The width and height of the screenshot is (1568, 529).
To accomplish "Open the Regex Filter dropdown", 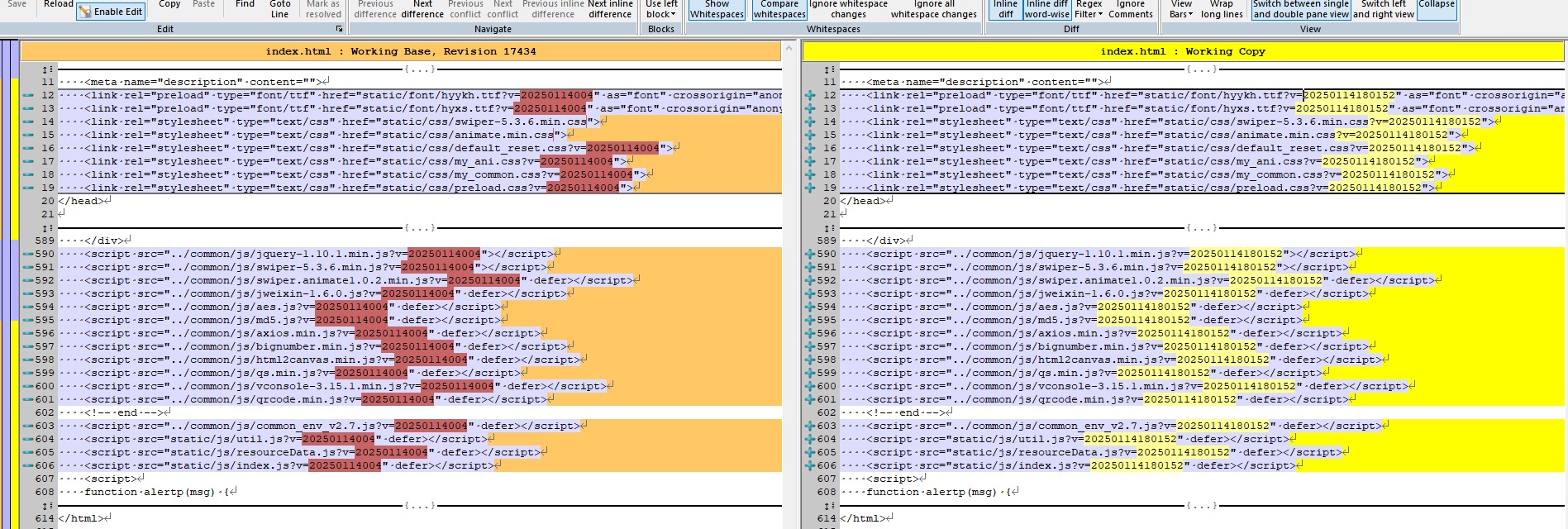I will point(1089,9).
